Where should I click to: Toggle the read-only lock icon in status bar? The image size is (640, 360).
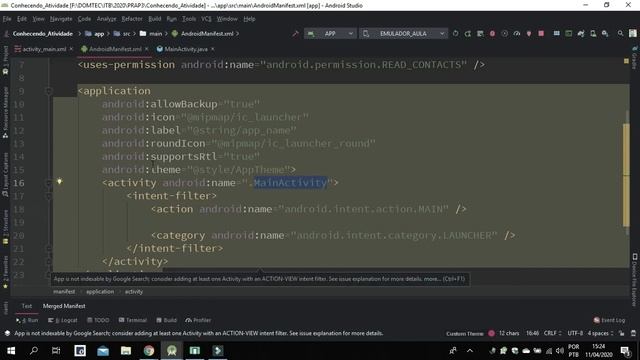click(621, 333)
